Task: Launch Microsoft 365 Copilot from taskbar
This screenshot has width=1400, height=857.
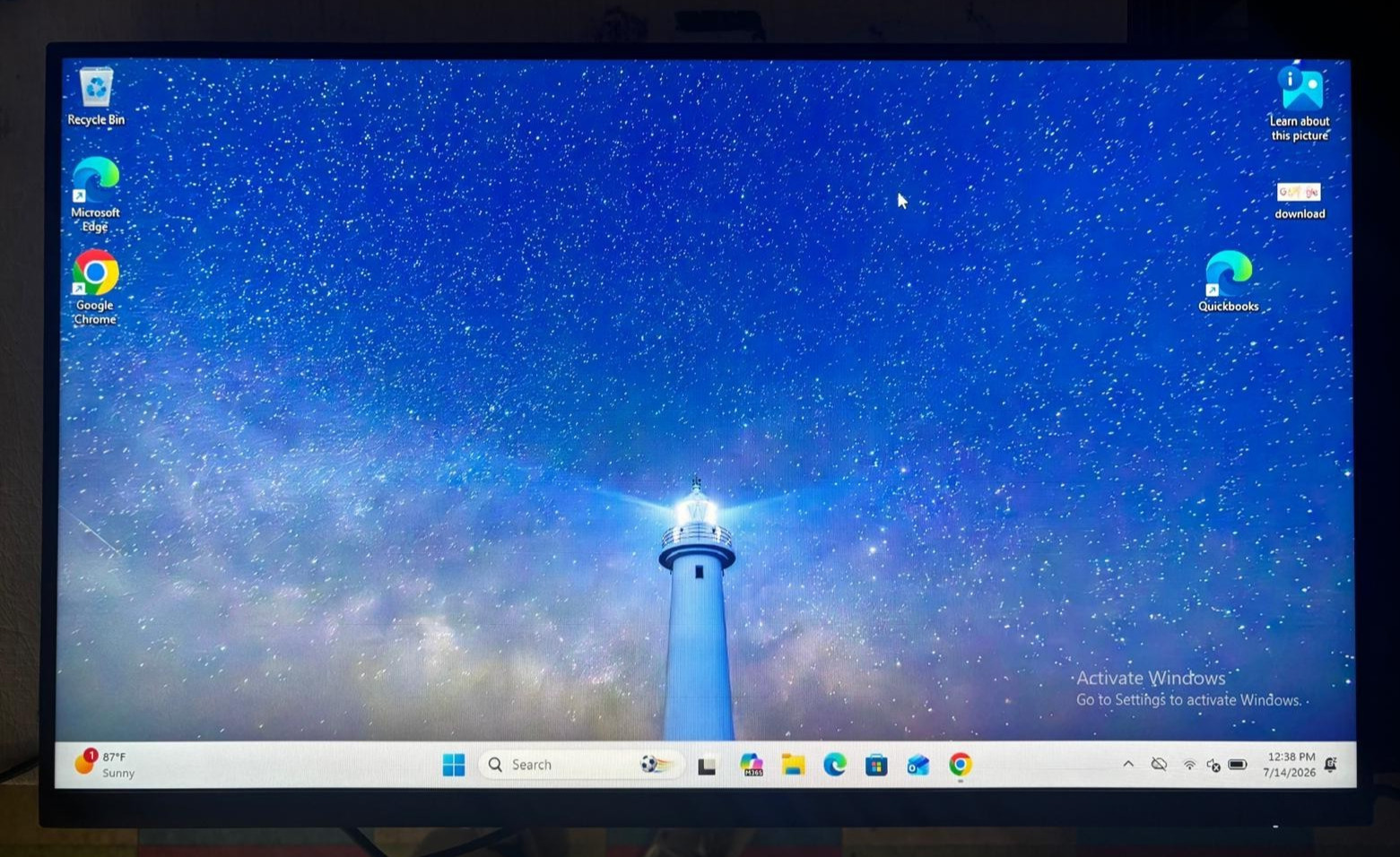Action: coord(751,765)
